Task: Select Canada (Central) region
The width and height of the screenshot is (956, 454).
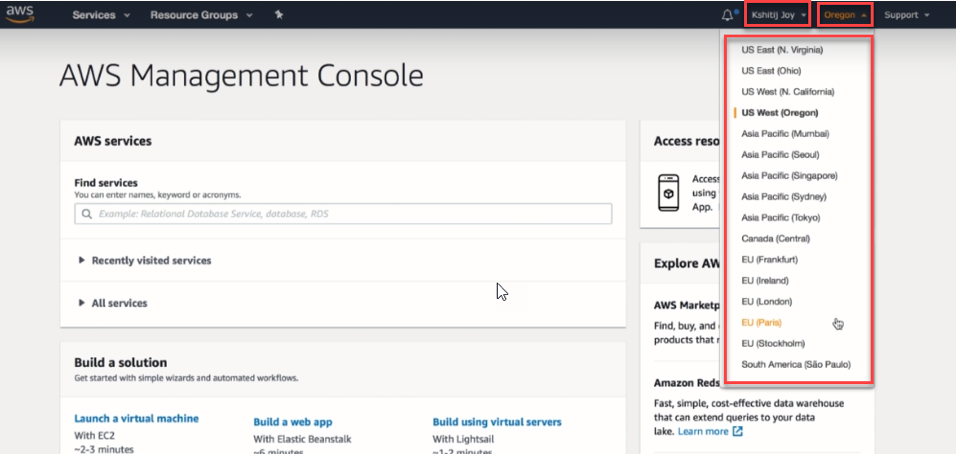Action: (x=776, y=238)
